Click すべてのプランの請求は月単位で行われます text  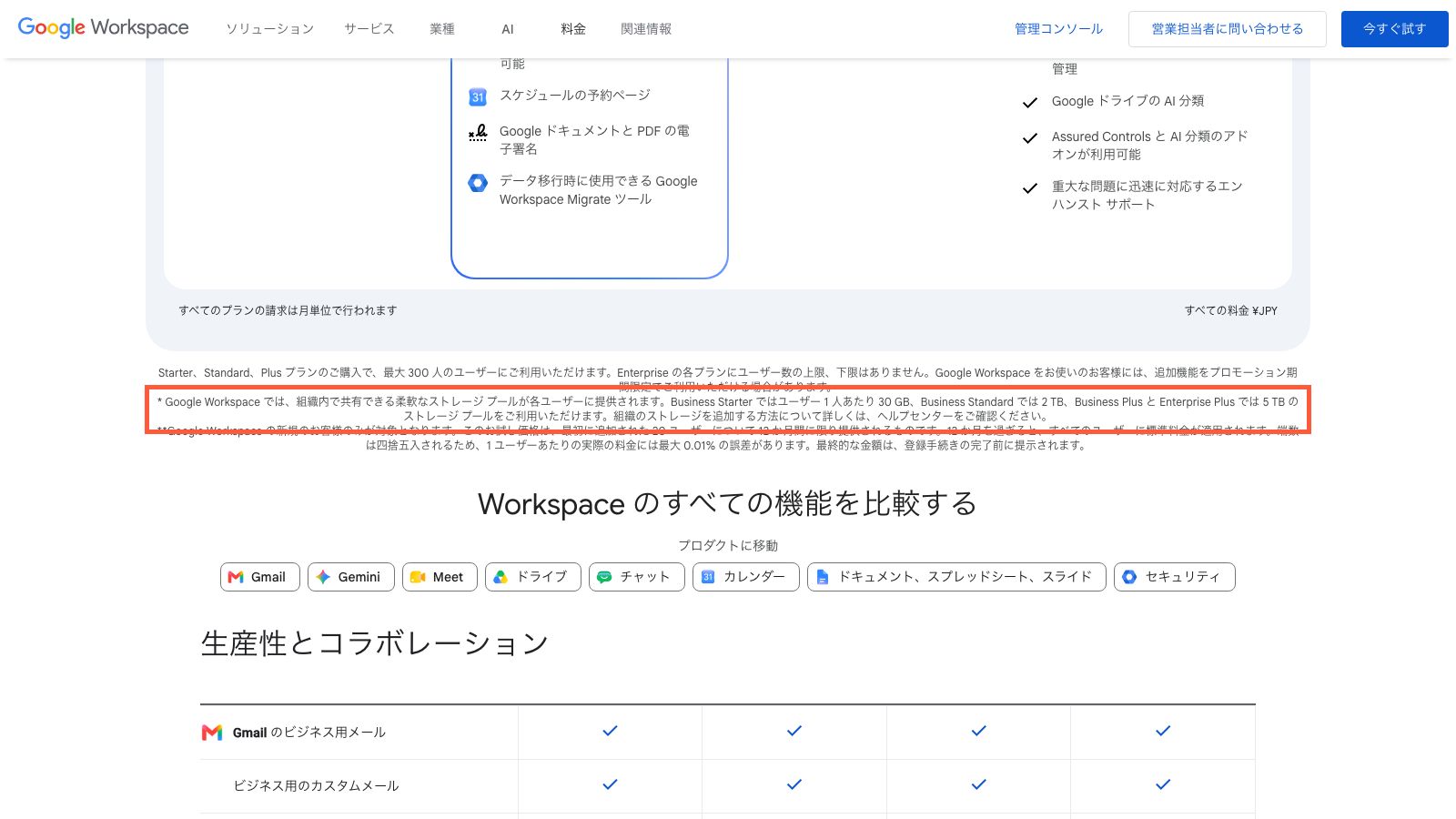[x=288, y=311]
